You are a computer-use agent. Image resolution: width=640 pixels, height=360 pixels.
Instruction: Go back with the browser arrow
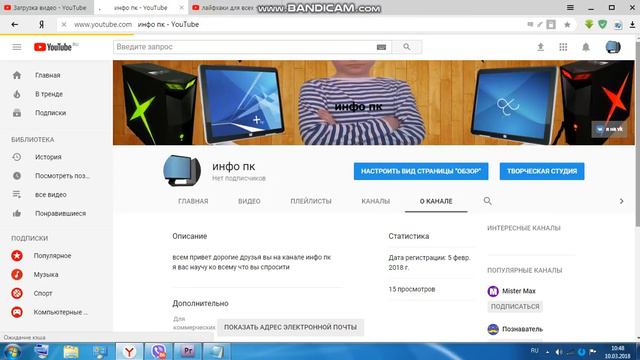click(15, 24)
